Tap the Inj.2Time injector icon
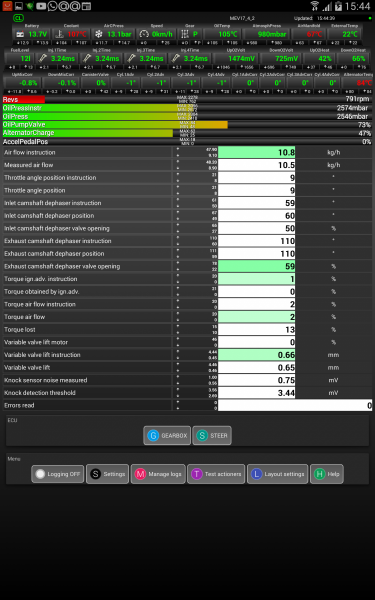Image resolution: width=375 pixels, height=600 pixels. pos(87,58)
